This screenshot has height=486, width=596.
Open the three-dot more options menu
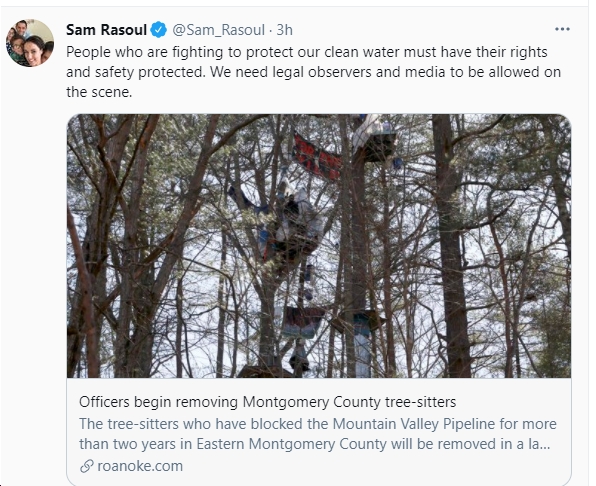[562, 29]
